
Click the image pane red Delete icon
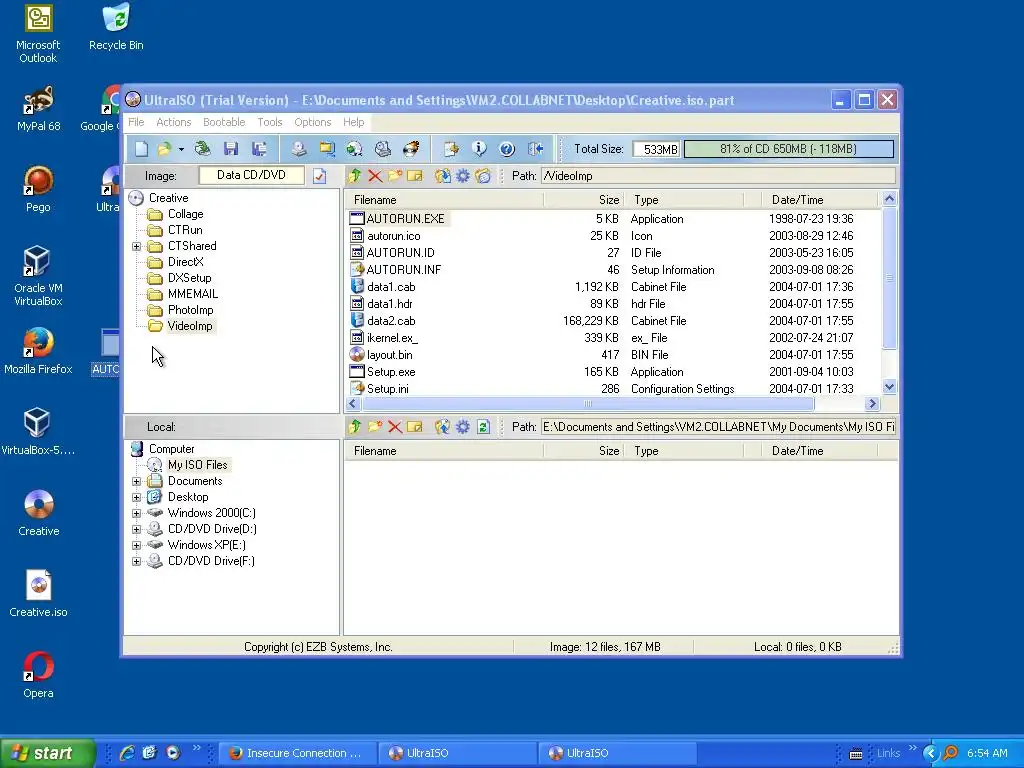(x=375, y=176)
